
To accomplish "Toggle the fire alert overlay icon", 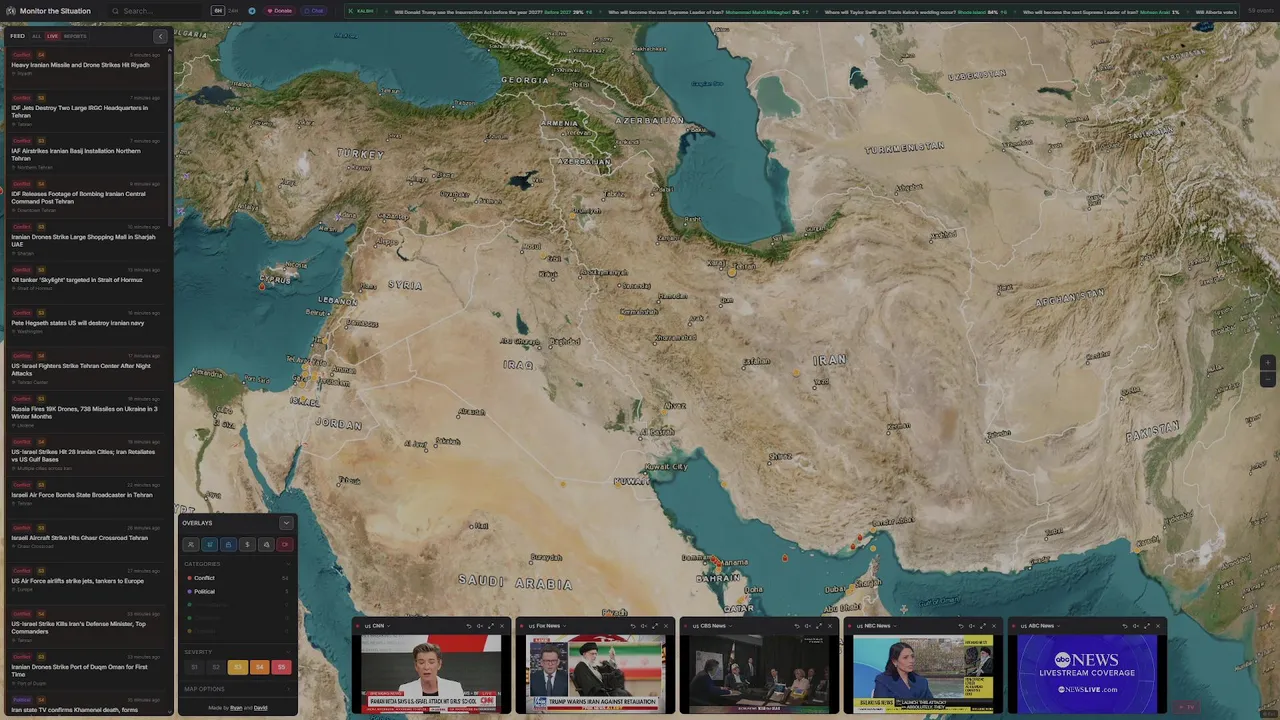I will 266,545.
